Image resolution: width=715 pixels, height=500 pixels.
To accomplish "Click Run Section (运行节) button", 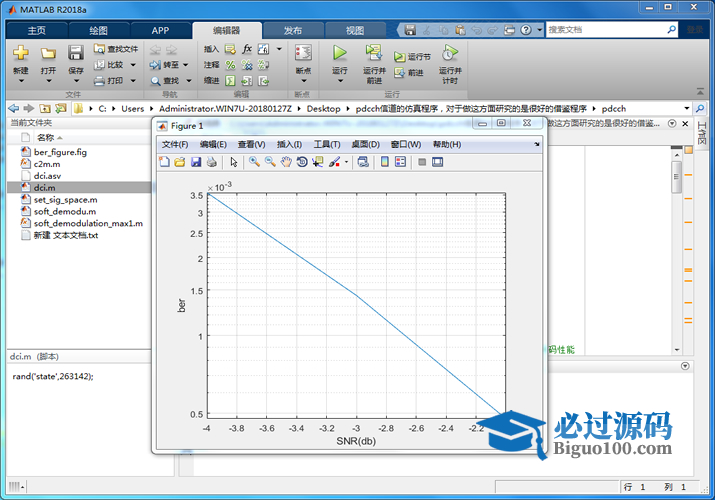I will [412, 57].
